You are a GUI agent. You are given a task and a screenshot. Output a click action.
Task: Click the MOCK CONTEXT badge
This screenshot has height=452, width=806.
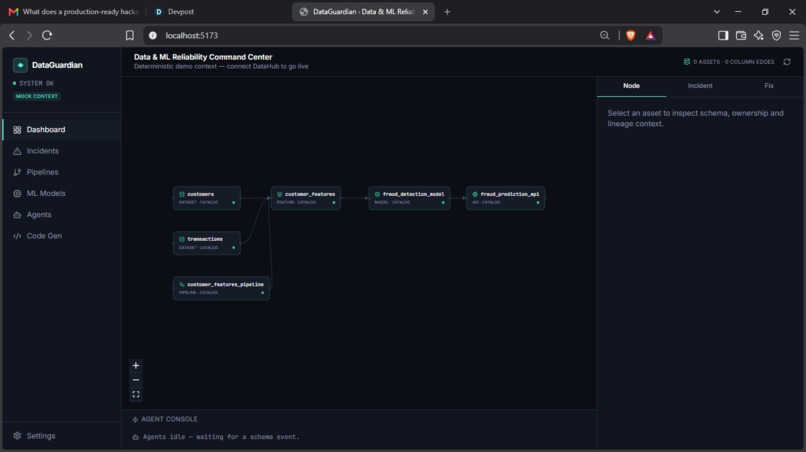[x=37, y=96]
